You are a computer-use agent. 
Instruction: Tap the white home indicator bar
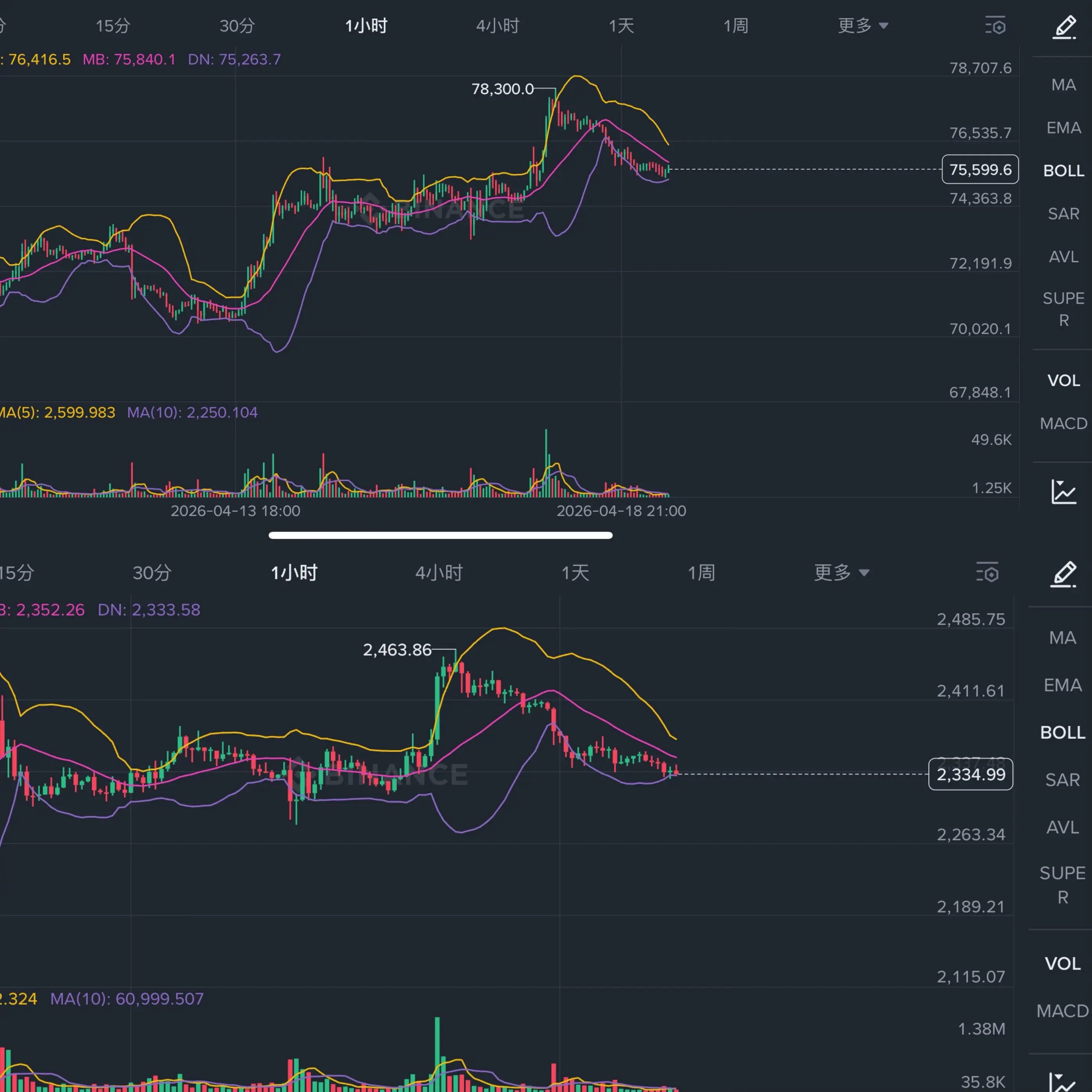[440, 535]
